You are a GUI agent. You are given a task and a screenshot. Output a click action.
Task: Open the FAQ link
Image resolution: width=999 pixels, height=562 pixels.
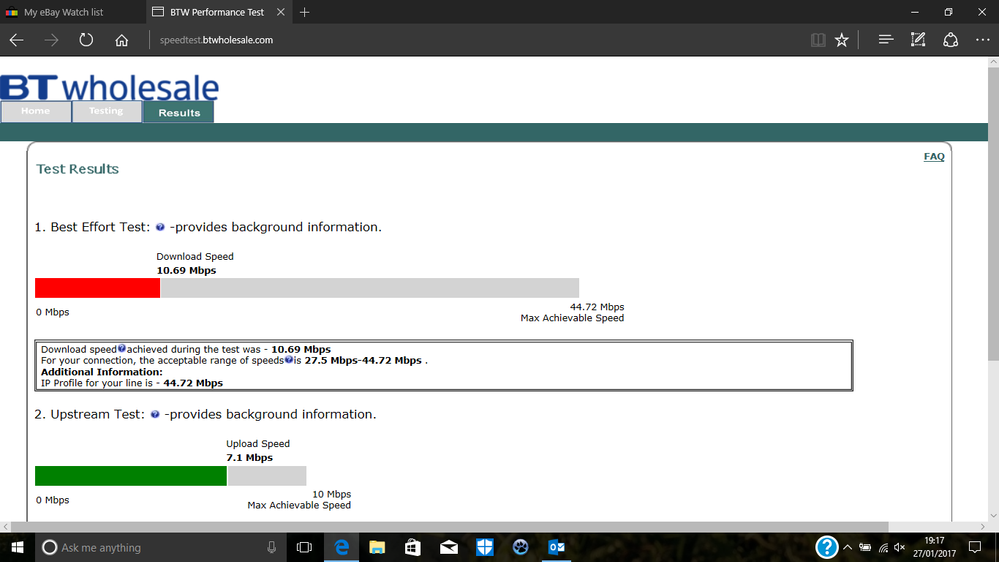934,157
